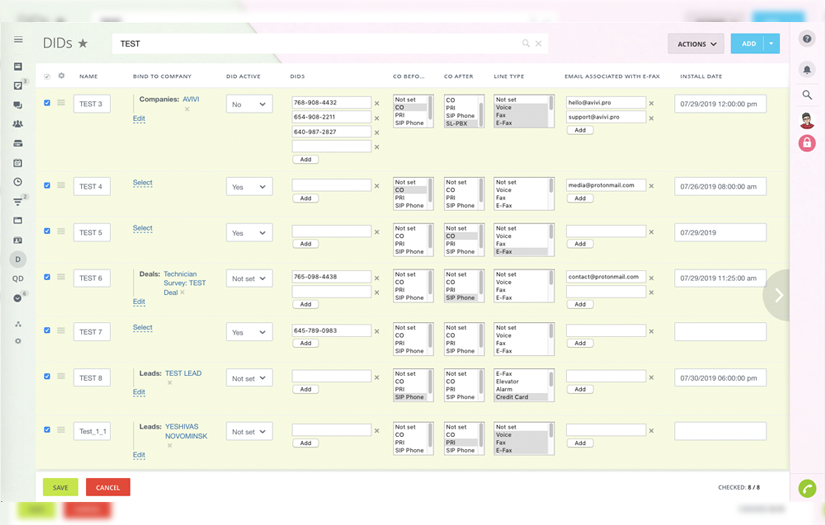This screenshot has height=525, width=825.
Task: Click Add button under TEST 3 DIDs
Action: [x=306, y=159]
